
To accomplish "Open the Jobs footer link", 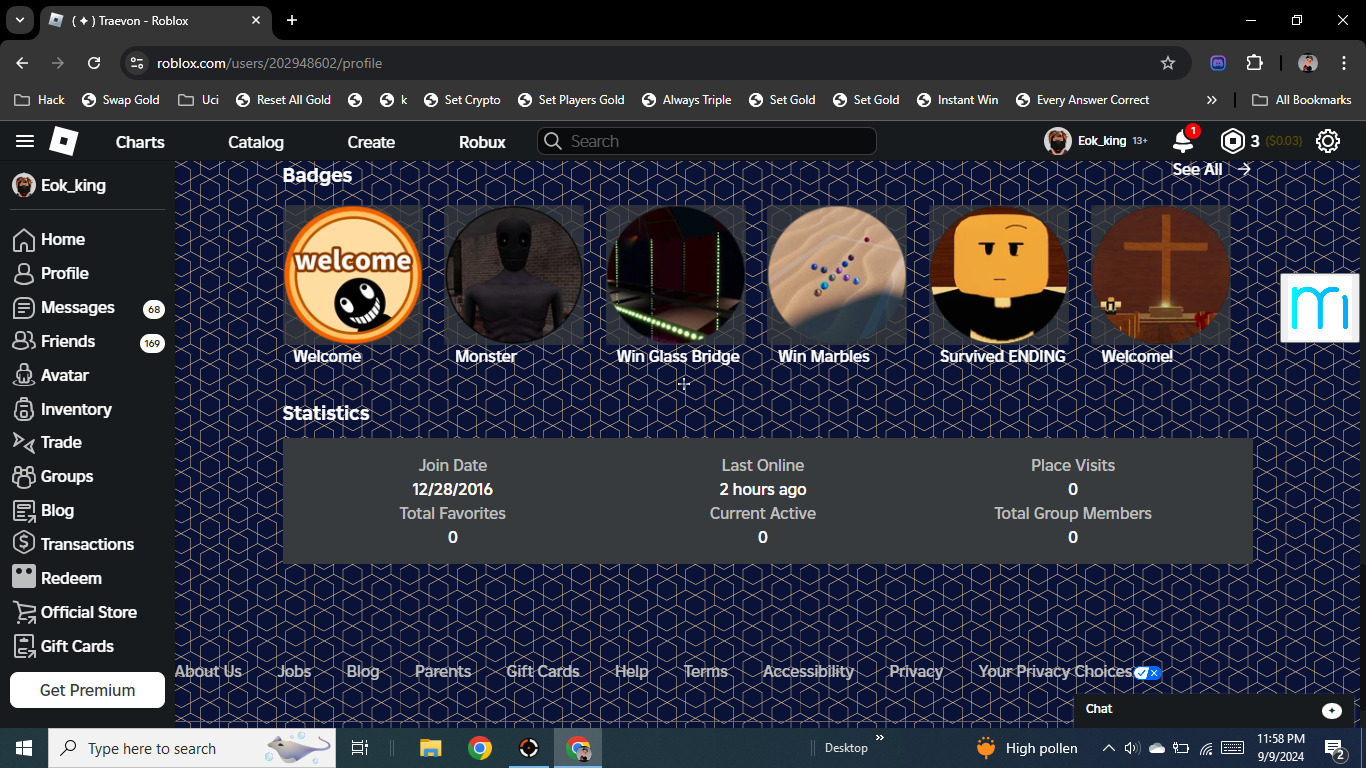I will coord(294,671).
